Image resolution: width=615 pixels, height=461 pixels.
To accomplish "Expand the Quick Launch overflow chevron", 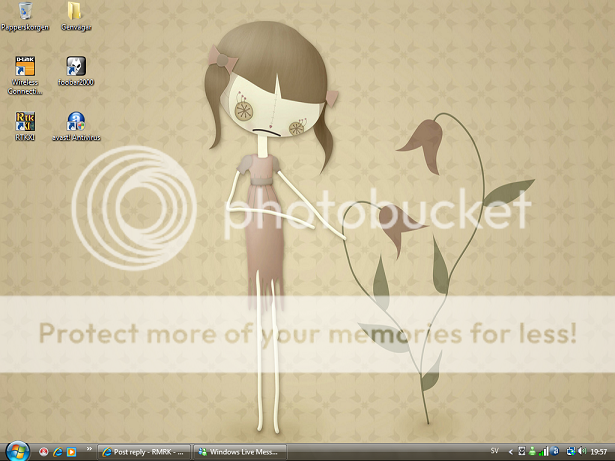I will (89, 450).
